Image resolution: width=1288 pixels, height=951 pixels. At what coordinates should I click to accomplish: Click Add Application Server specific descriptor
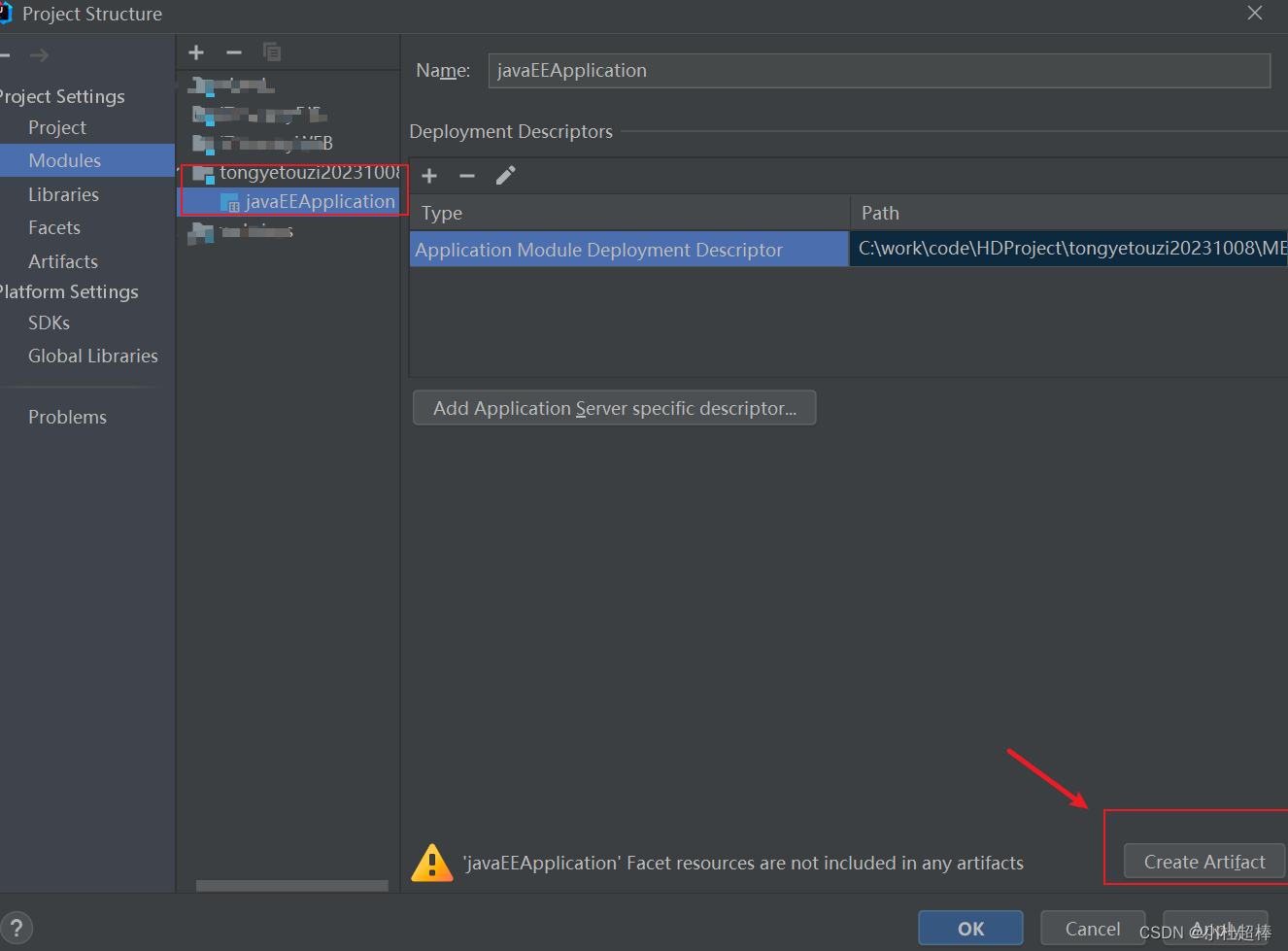click(x=615, y=408)
